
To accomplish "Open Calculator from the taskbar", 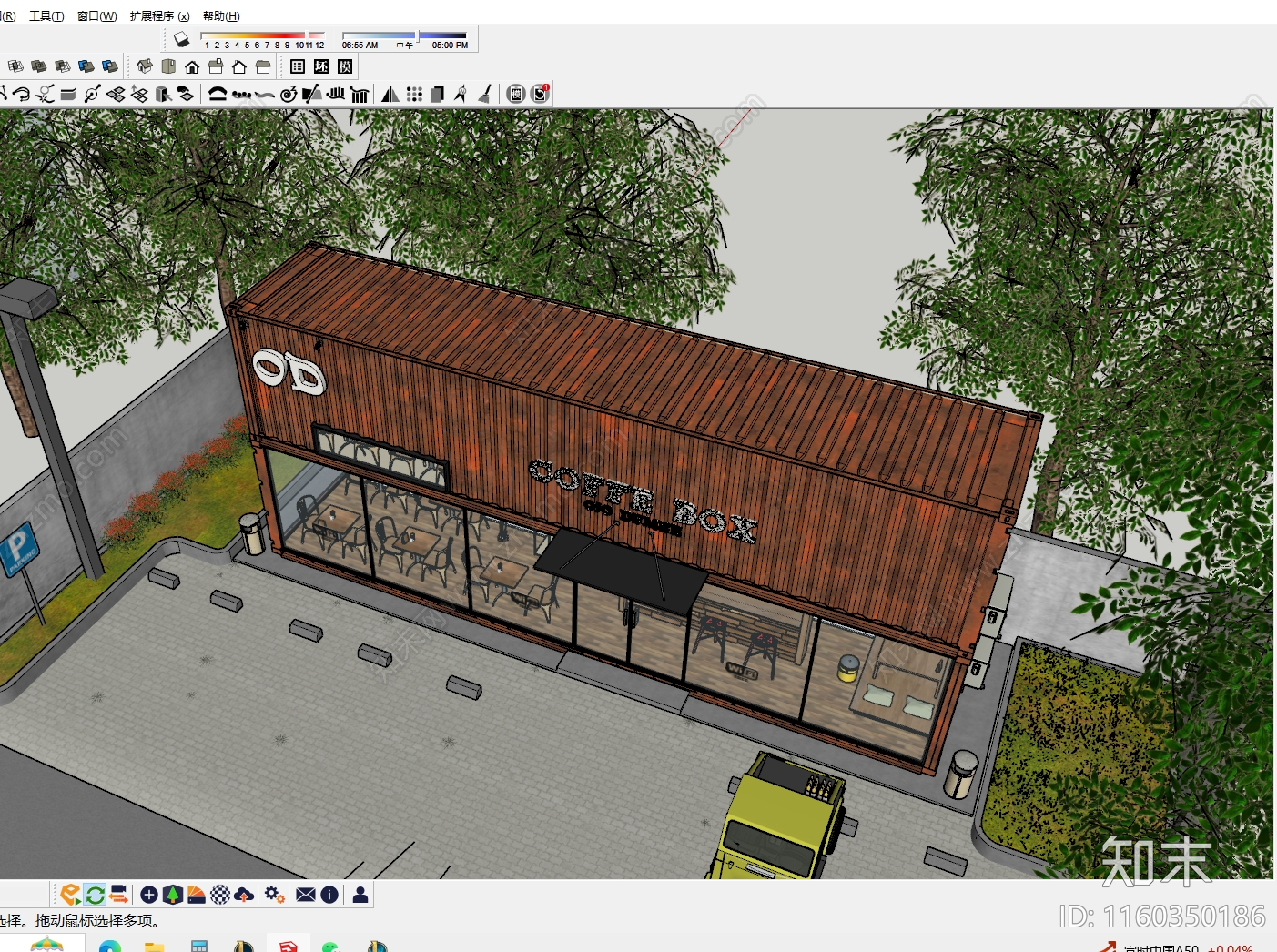I will click(199, 947).
